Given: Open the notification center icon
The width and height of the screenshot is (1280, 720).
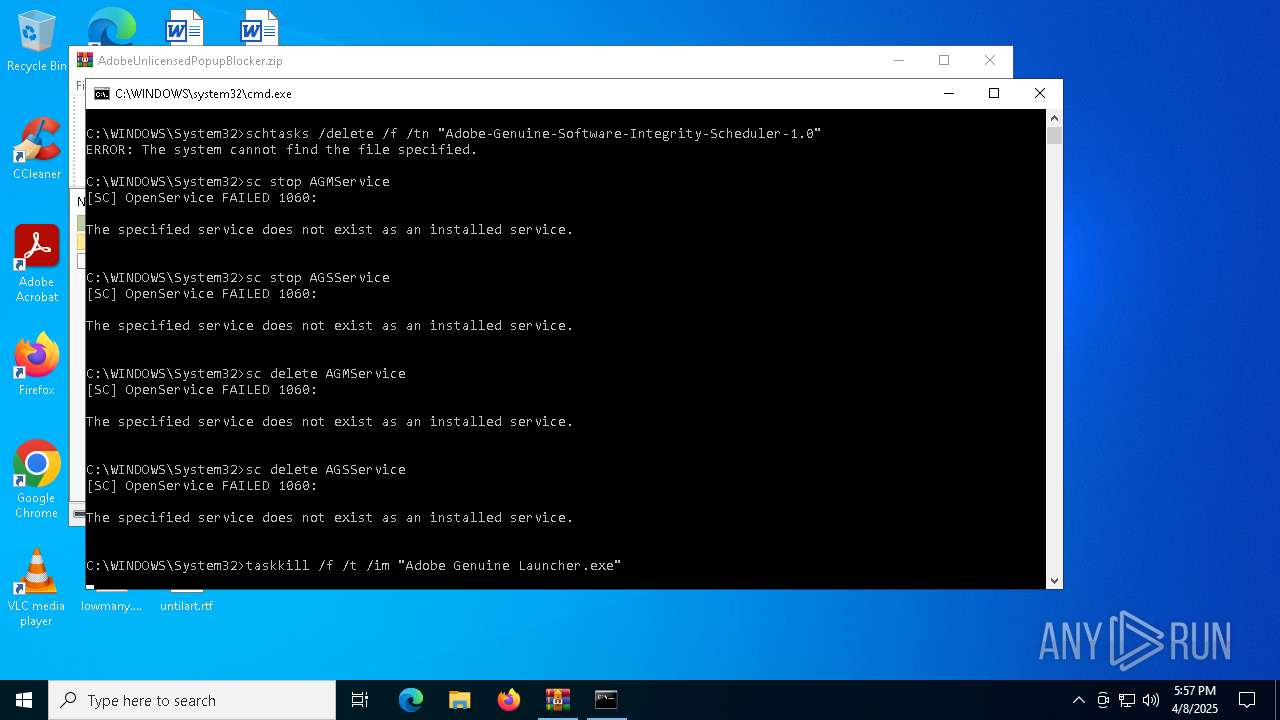Looking at the screenshot, I should coord(1247,700).
